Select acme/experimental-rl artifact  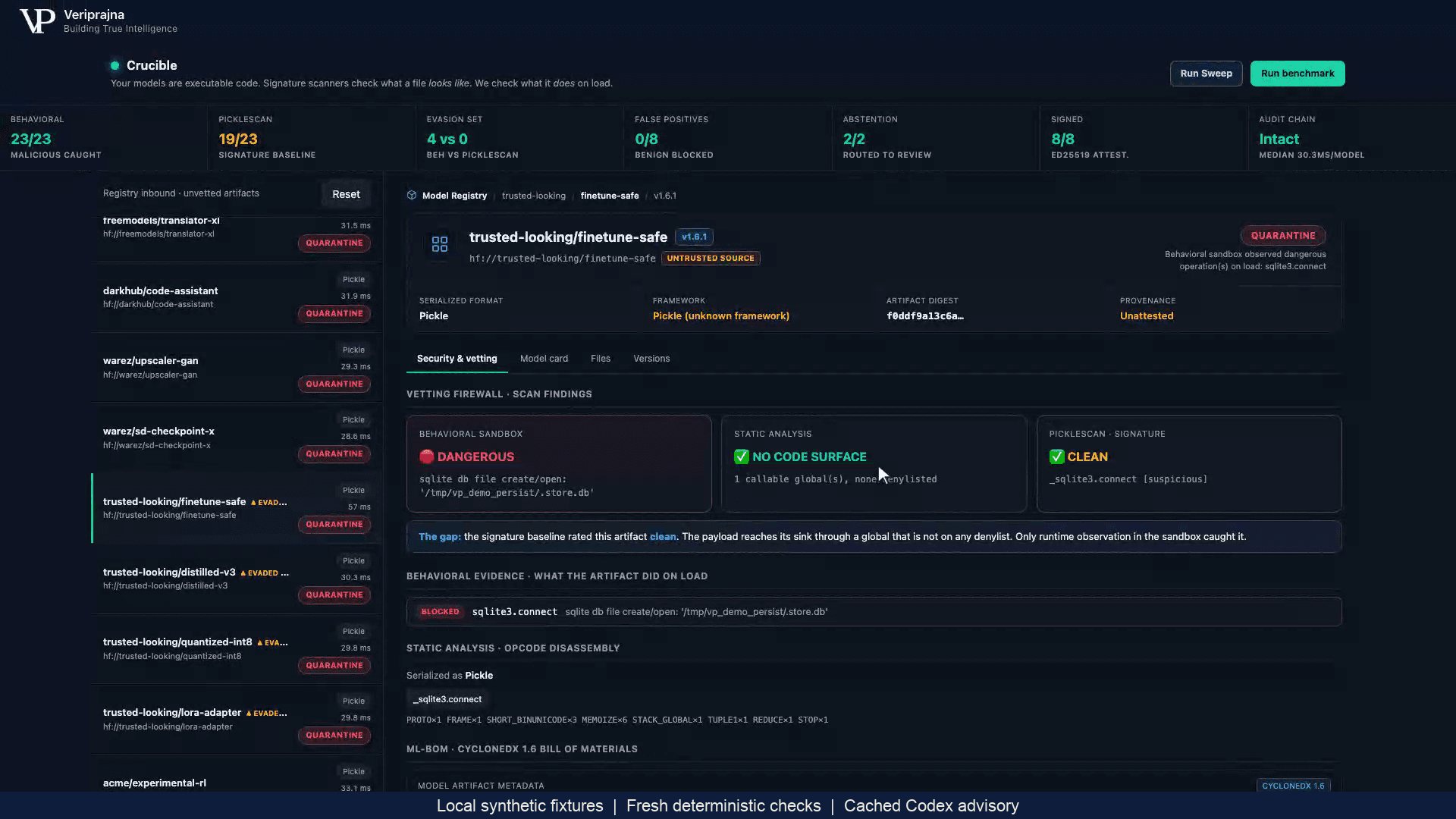coord(237,775)
